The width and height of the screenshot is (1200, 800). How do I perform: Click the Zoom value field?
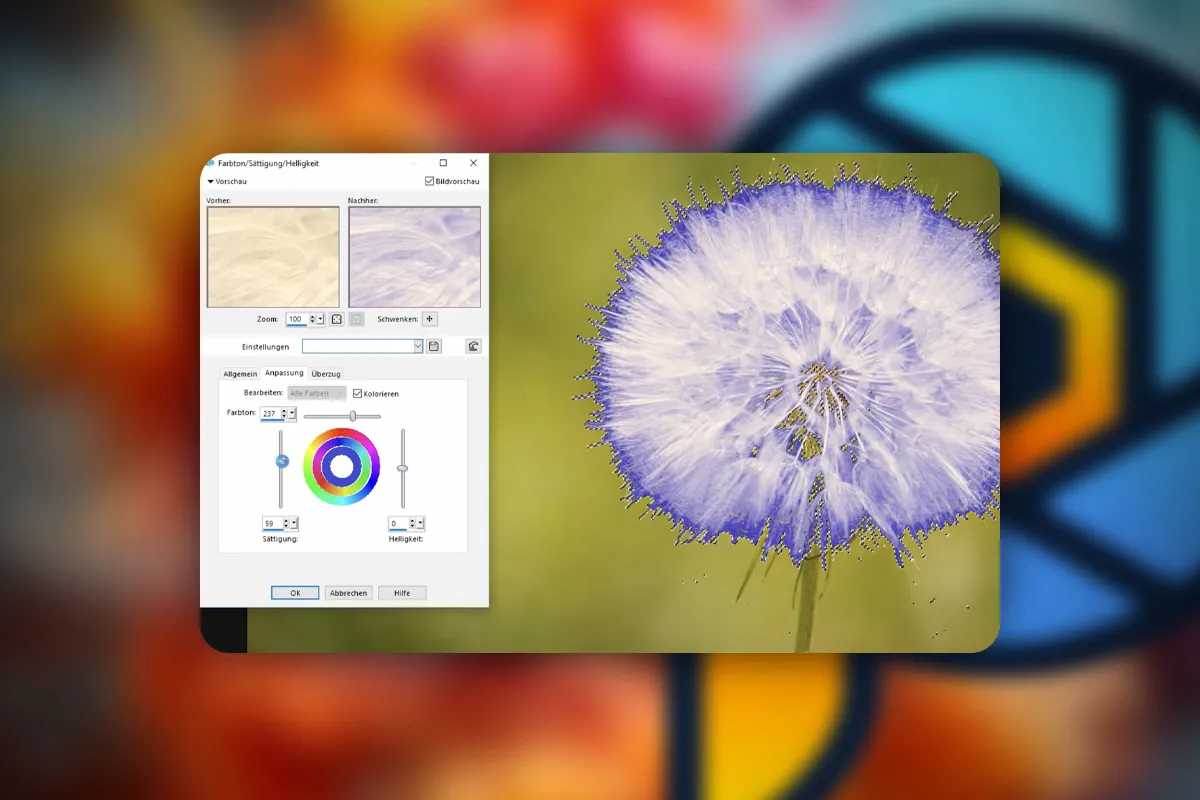[297, 319]
